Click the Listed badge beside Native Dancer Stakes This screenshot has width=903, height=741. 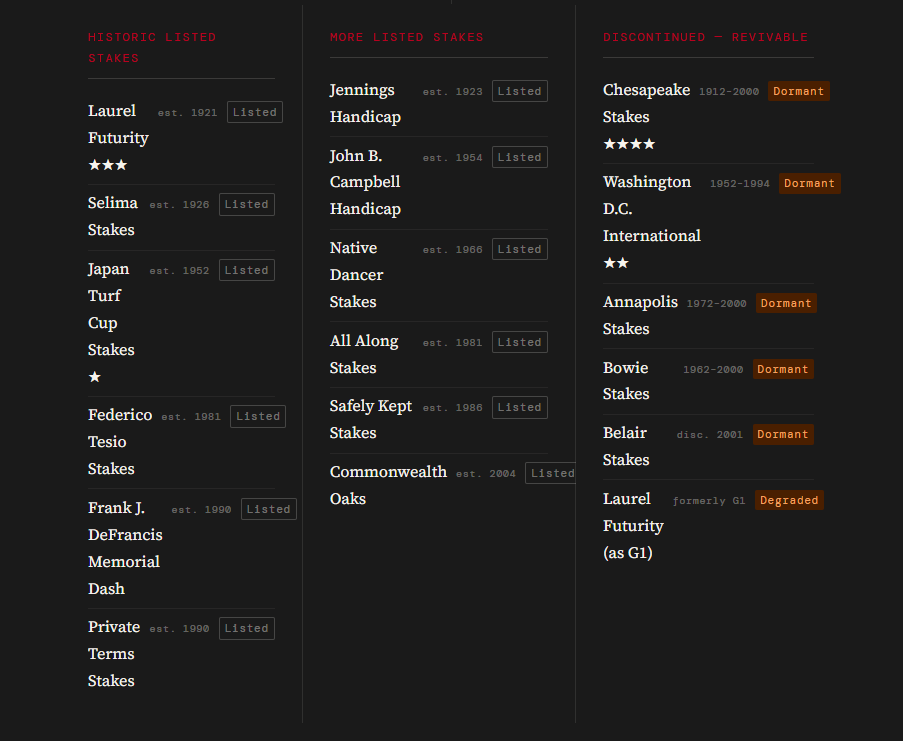tap(519, 249)
